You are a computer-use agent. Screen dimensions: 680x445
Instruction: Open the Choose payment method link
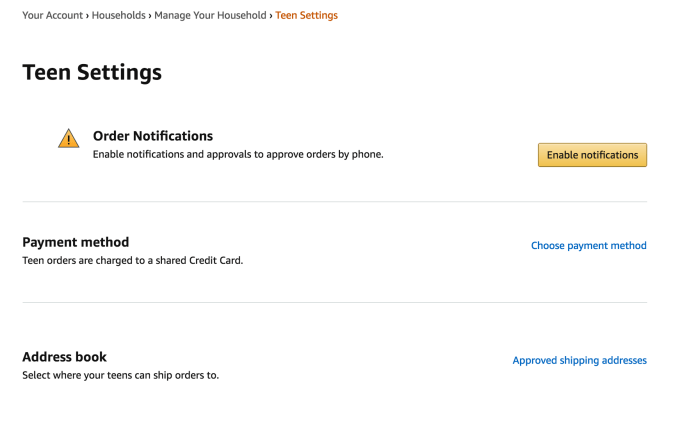click(x=588, y=245)
